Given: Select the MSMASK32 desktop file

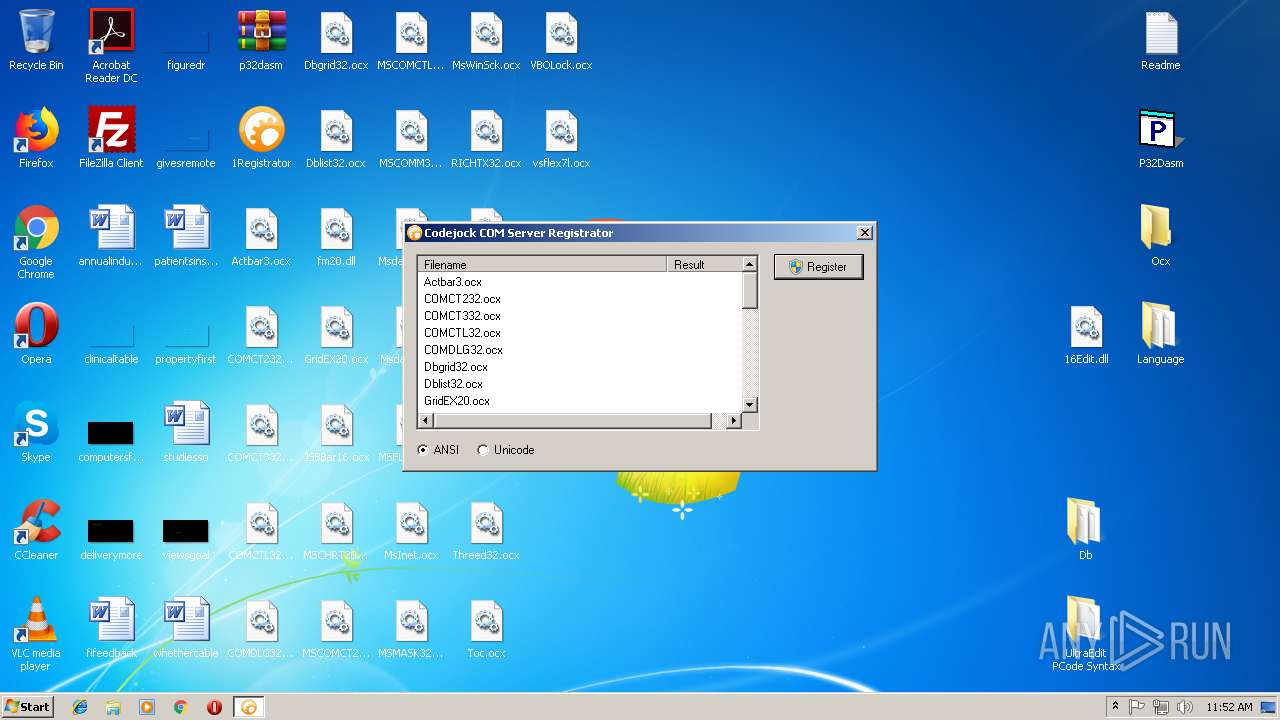Looking at the screenshot, I should (411, 629).
